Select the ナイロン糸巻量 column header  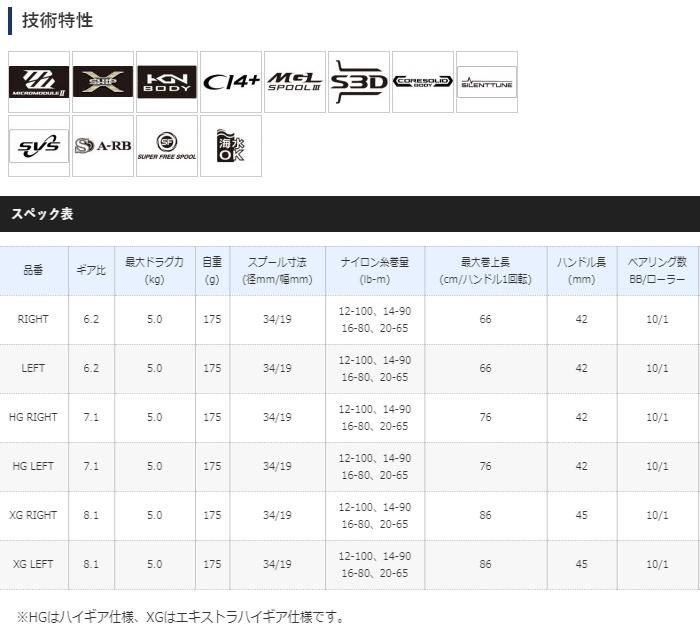[374, 271]
